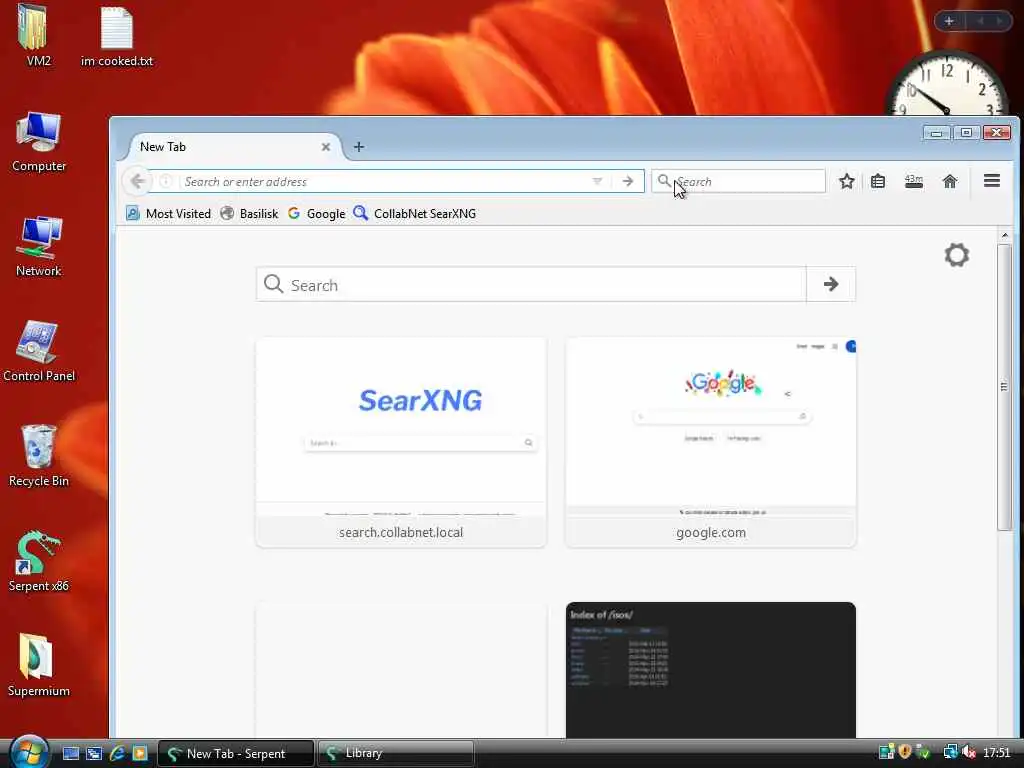Open a new tab with plus button
This screenshot has height=768, width=1024.
[359, 147]
